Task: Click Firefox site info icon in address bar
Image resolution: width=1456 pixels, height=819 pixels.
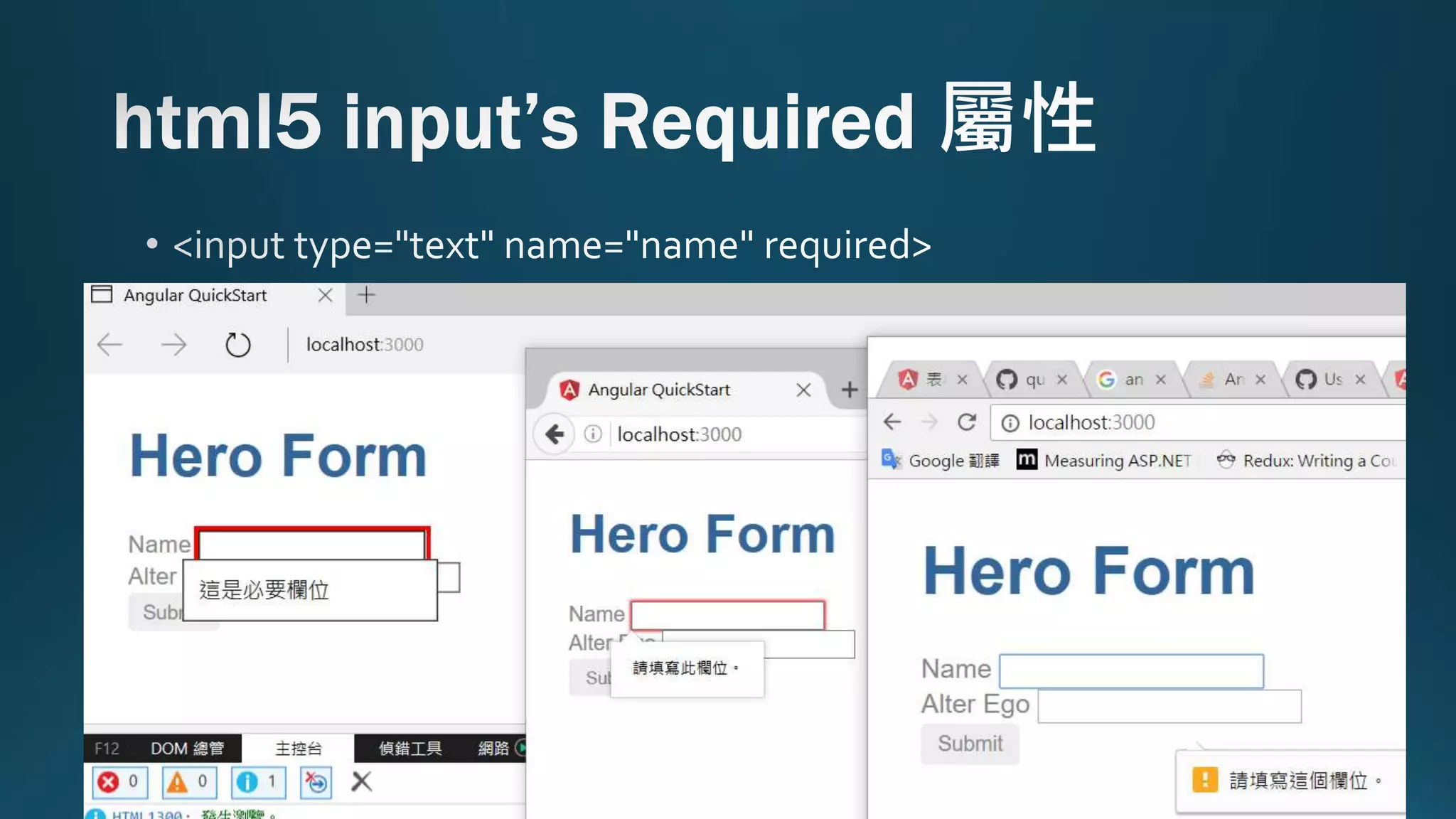Action: (x=593, y=434)
